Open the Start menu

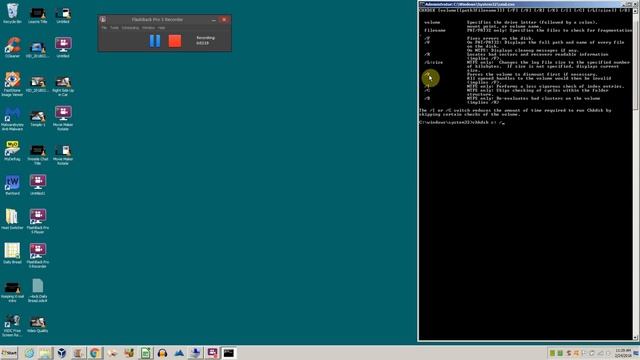tap(9, 353)
